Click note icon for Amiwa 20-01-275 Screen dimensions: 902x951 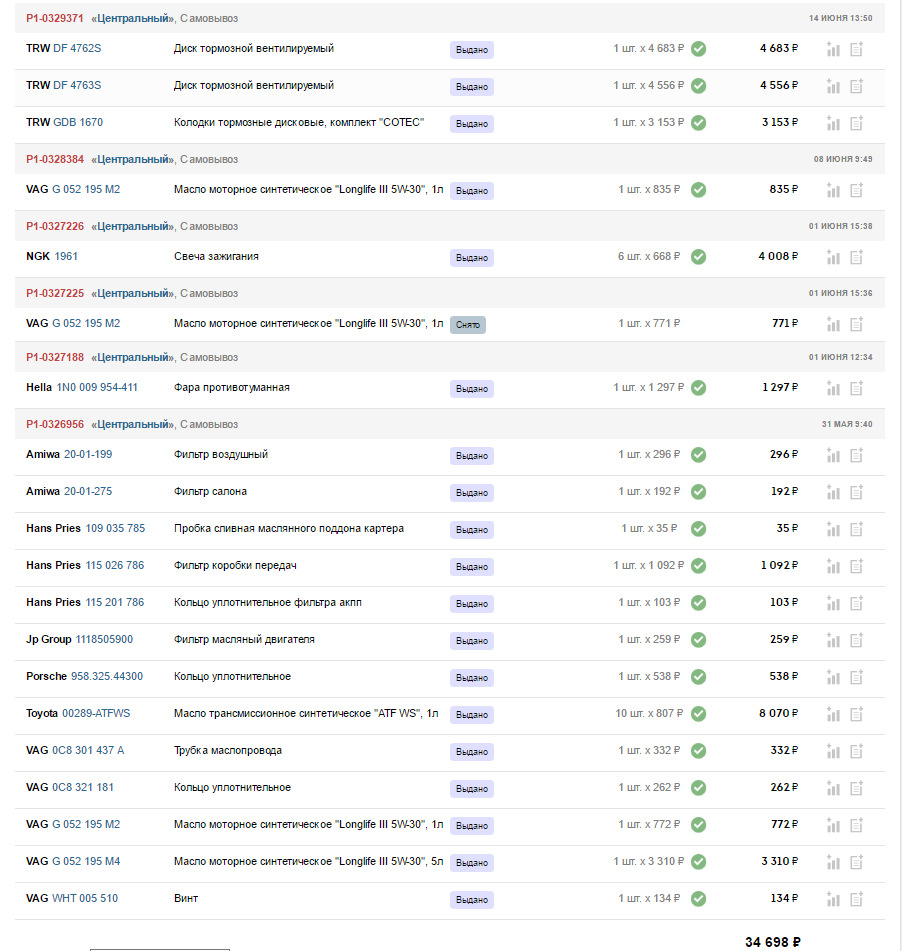point(857,492)
